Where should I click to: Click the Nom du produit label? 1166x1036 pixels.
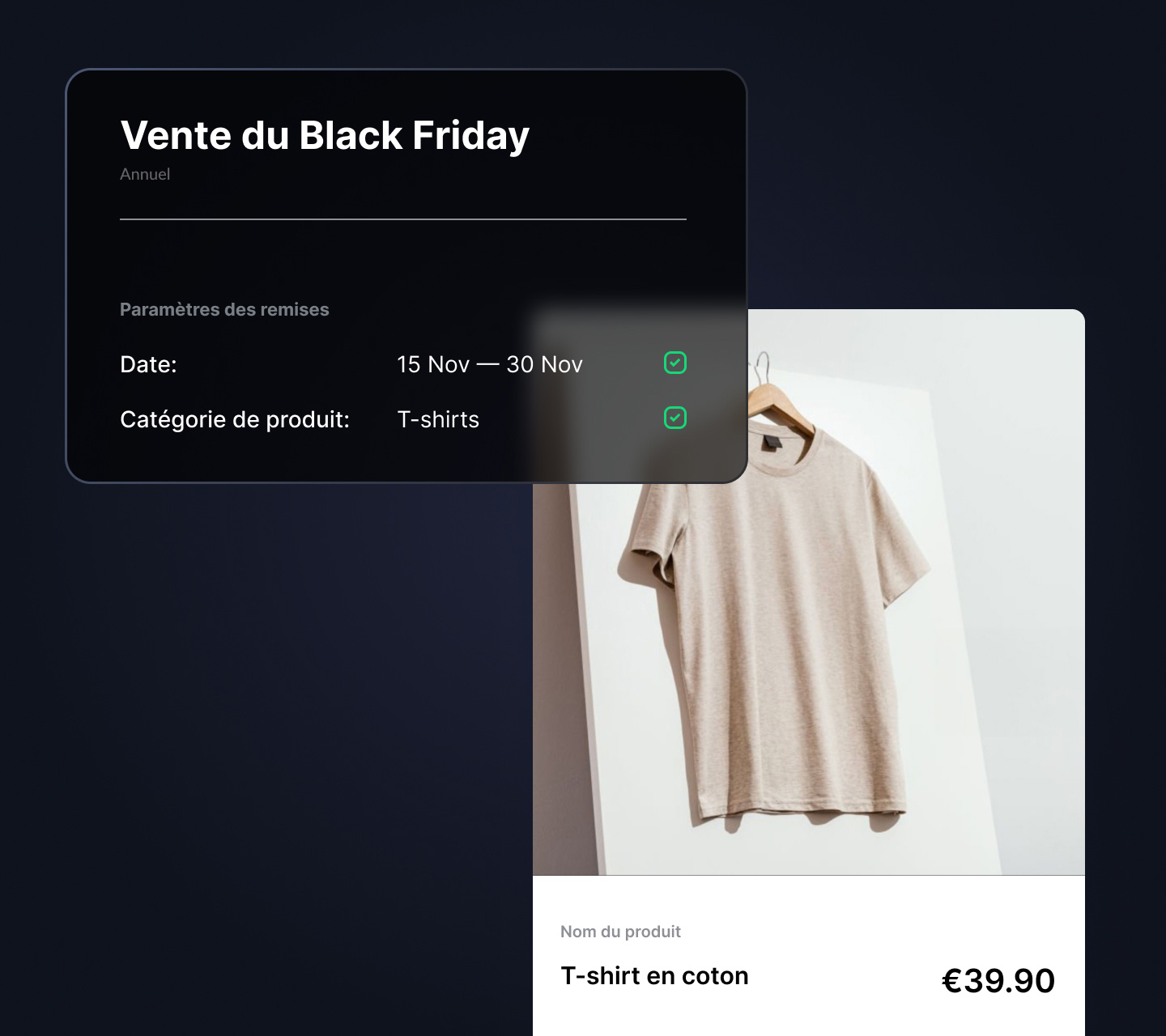[620, 932]
